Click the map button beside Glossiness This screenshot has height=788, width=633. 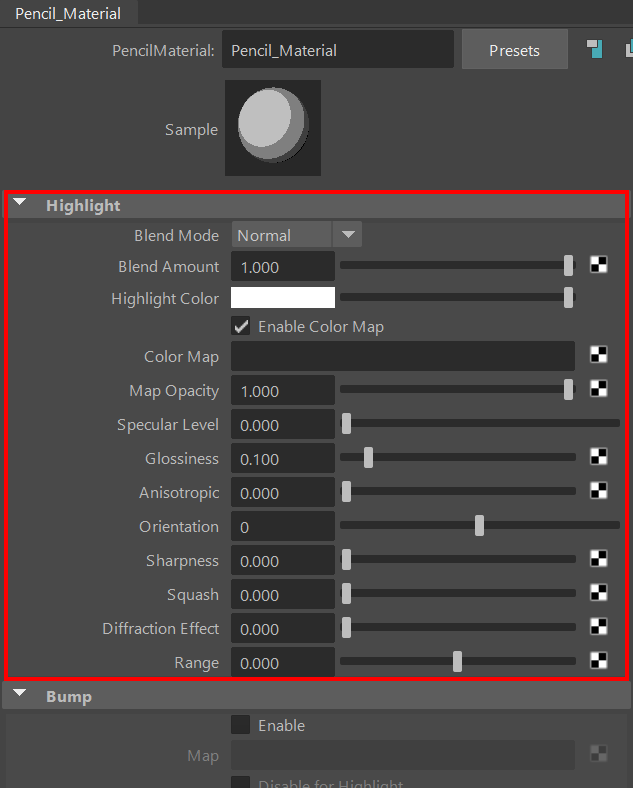[598, 457]
